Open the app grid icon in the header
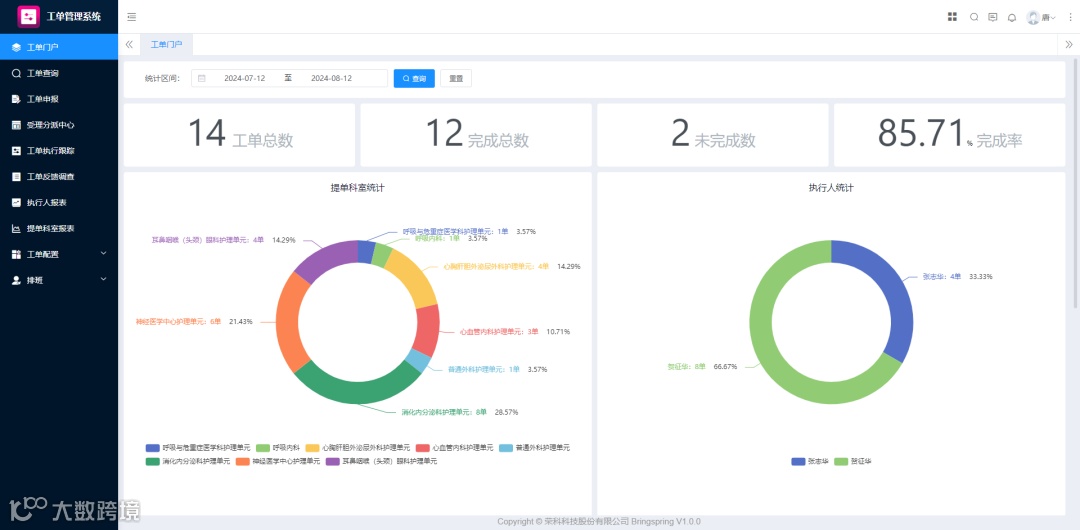Screen dimensions: 1080x530 953,17
